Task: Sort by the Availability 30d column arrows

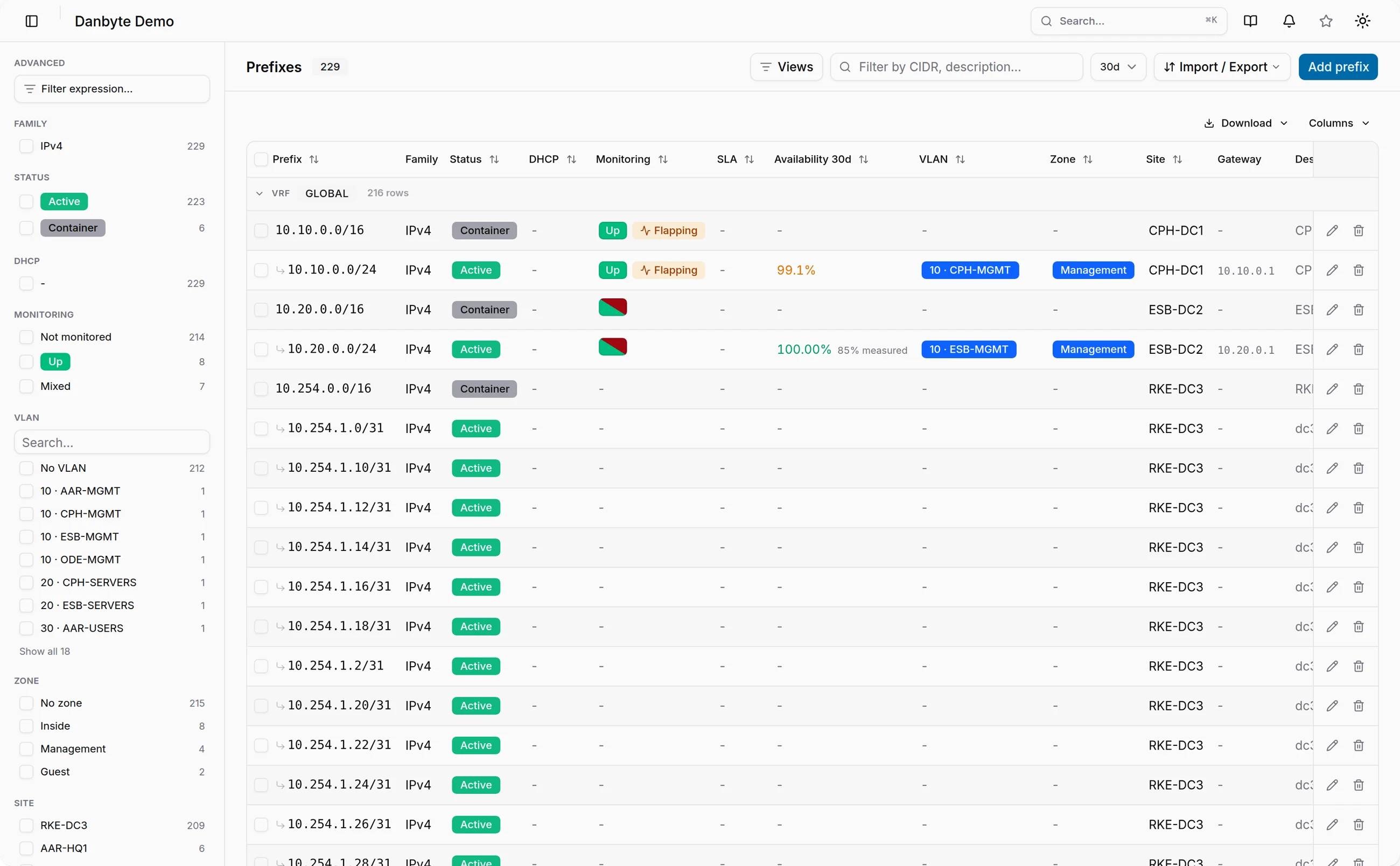Action: coord(864,159)
